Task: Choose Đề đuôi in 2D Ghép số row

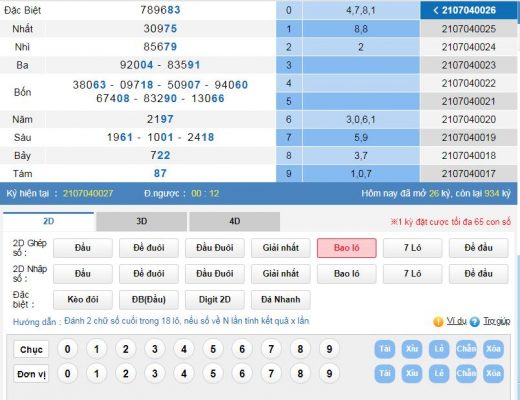Action: tap(149, 248)
